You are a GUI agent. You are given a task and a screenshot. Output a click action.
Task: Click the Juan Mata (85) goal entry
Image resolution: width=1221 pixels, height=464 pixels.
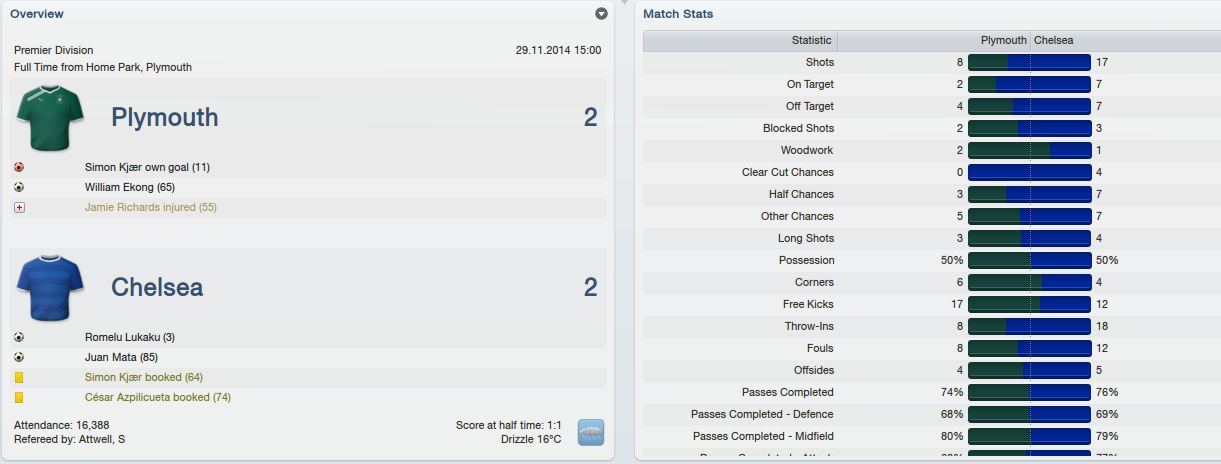[x=121, y=357]
